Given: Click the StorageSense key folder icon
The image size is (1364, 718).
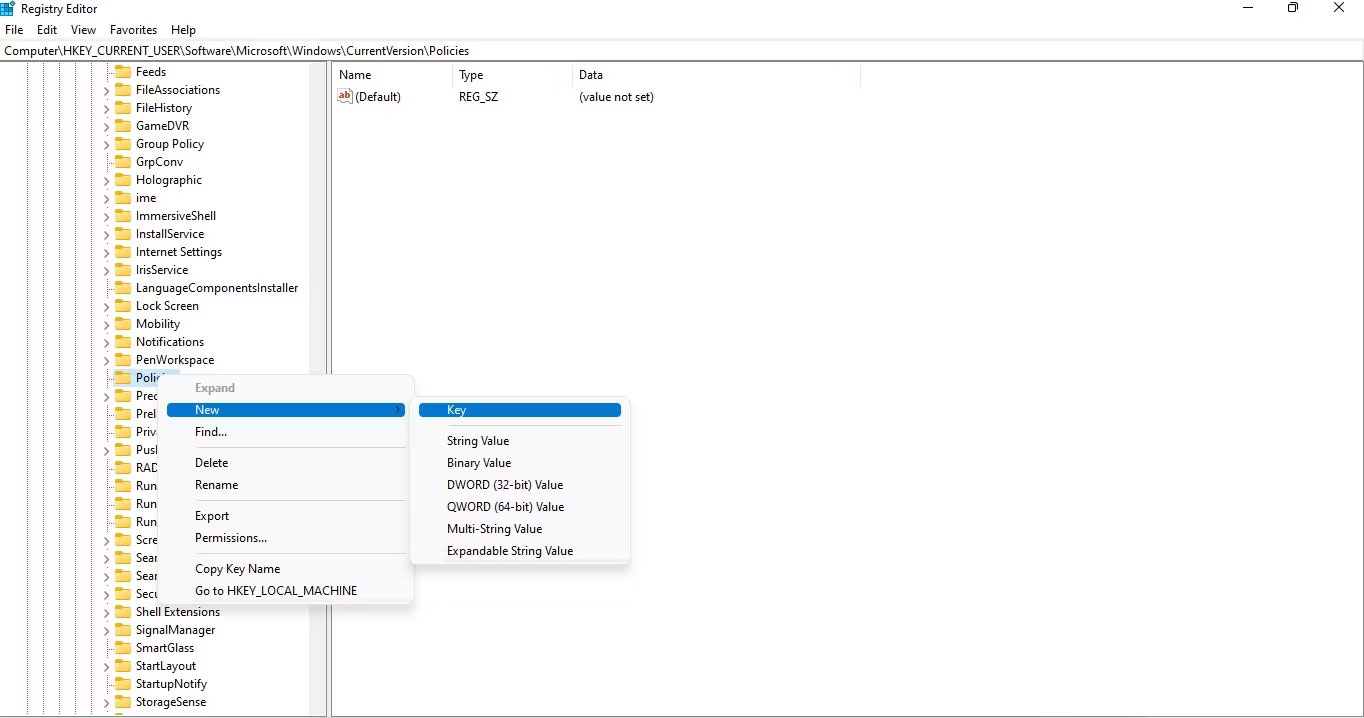Looking at the screenshot, I should (122, 702).
